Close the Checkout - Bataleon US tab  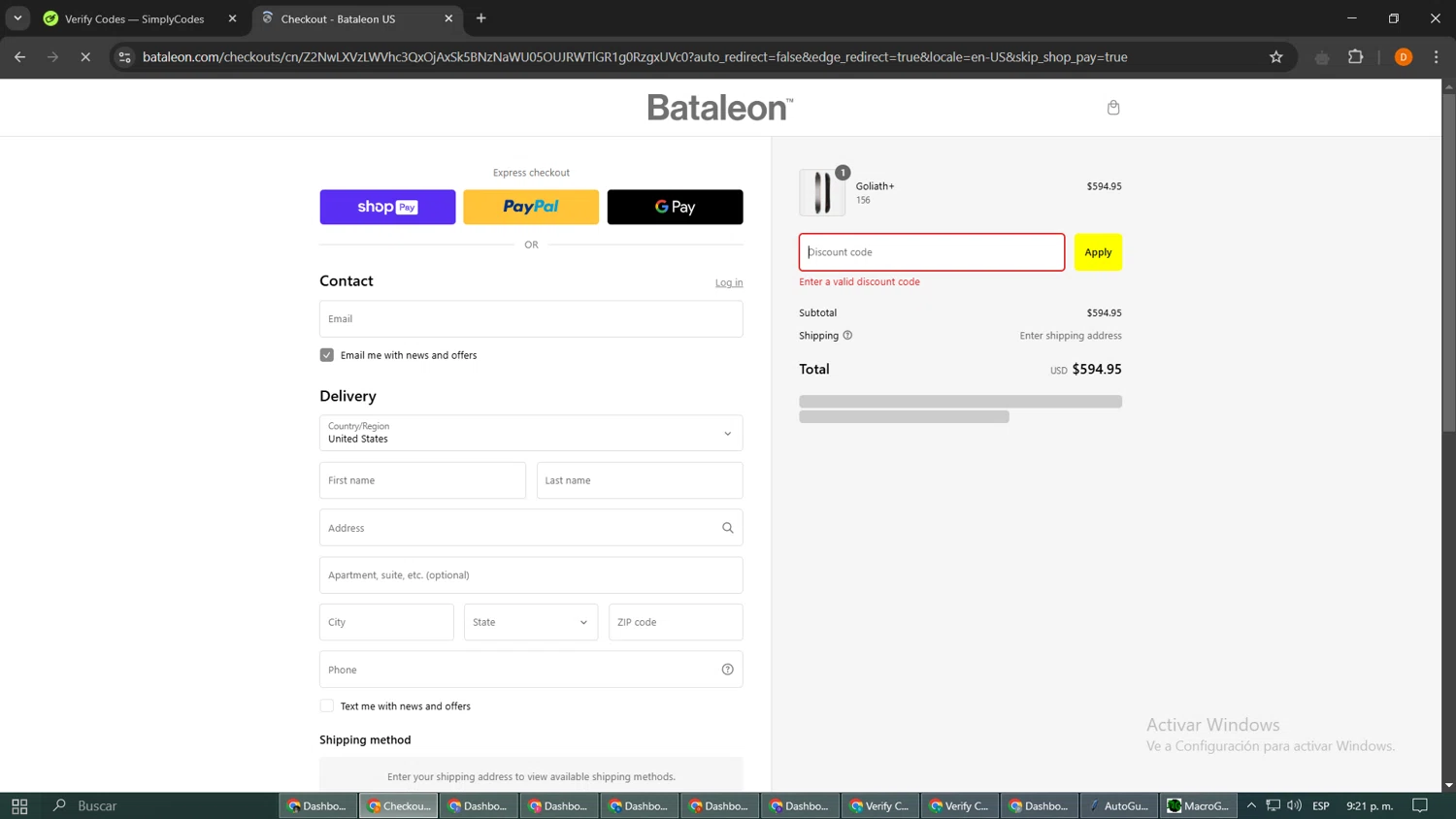coord(448,18)
